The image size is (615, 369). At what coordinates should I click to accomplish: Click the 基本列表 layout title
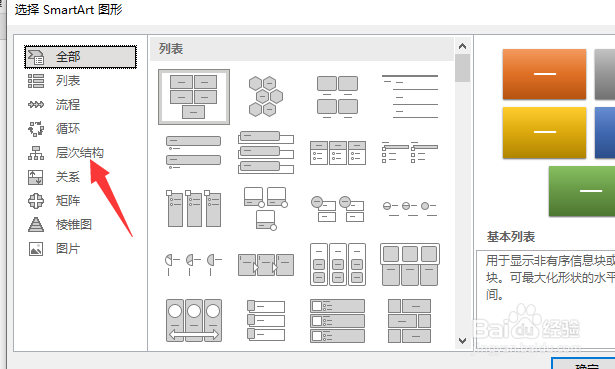click(x=511, y=237)
